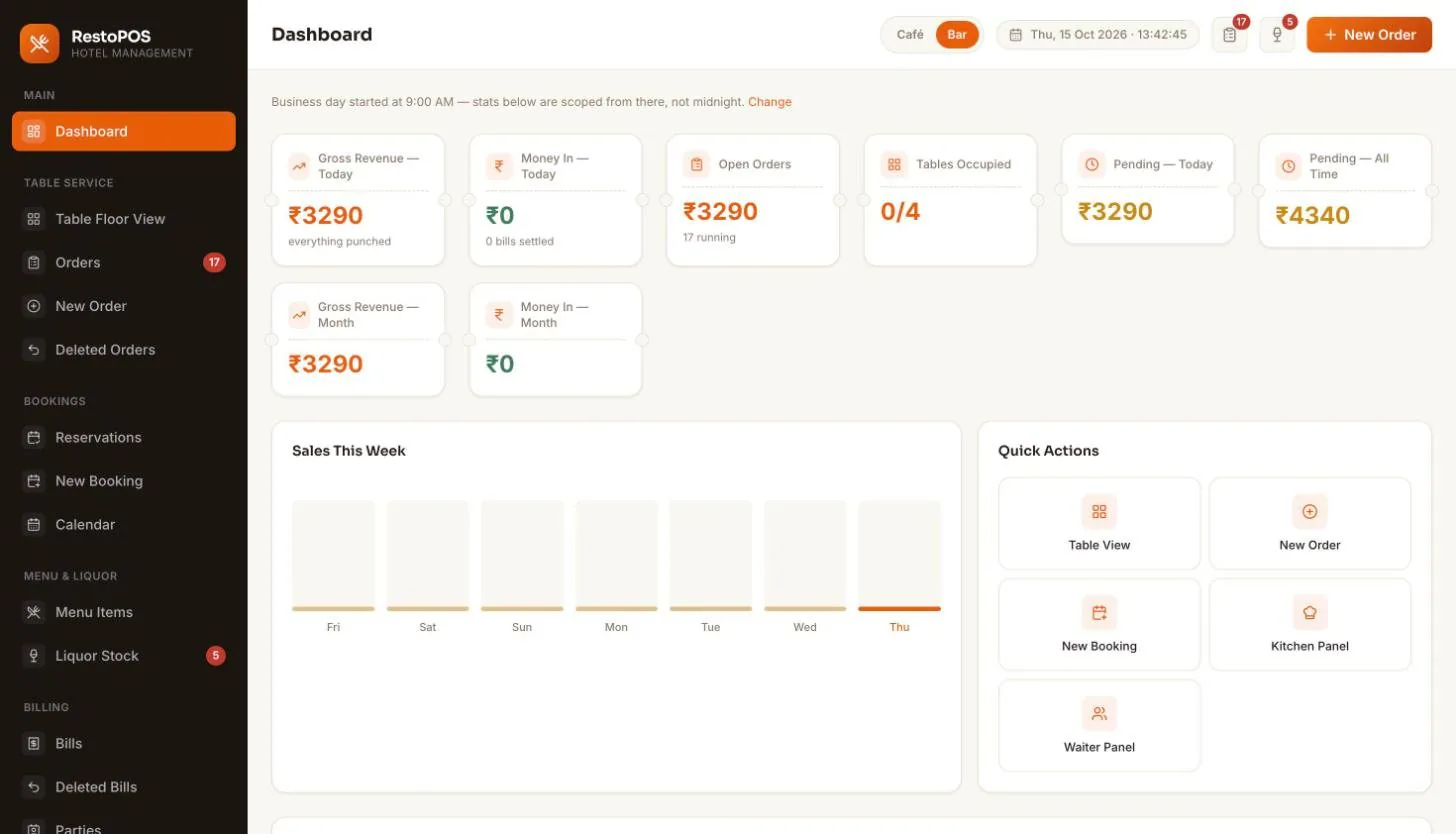Click the Fri bar in Sales This Week
The width and height of the screenshot is (1456, 834).
(333, 556)
